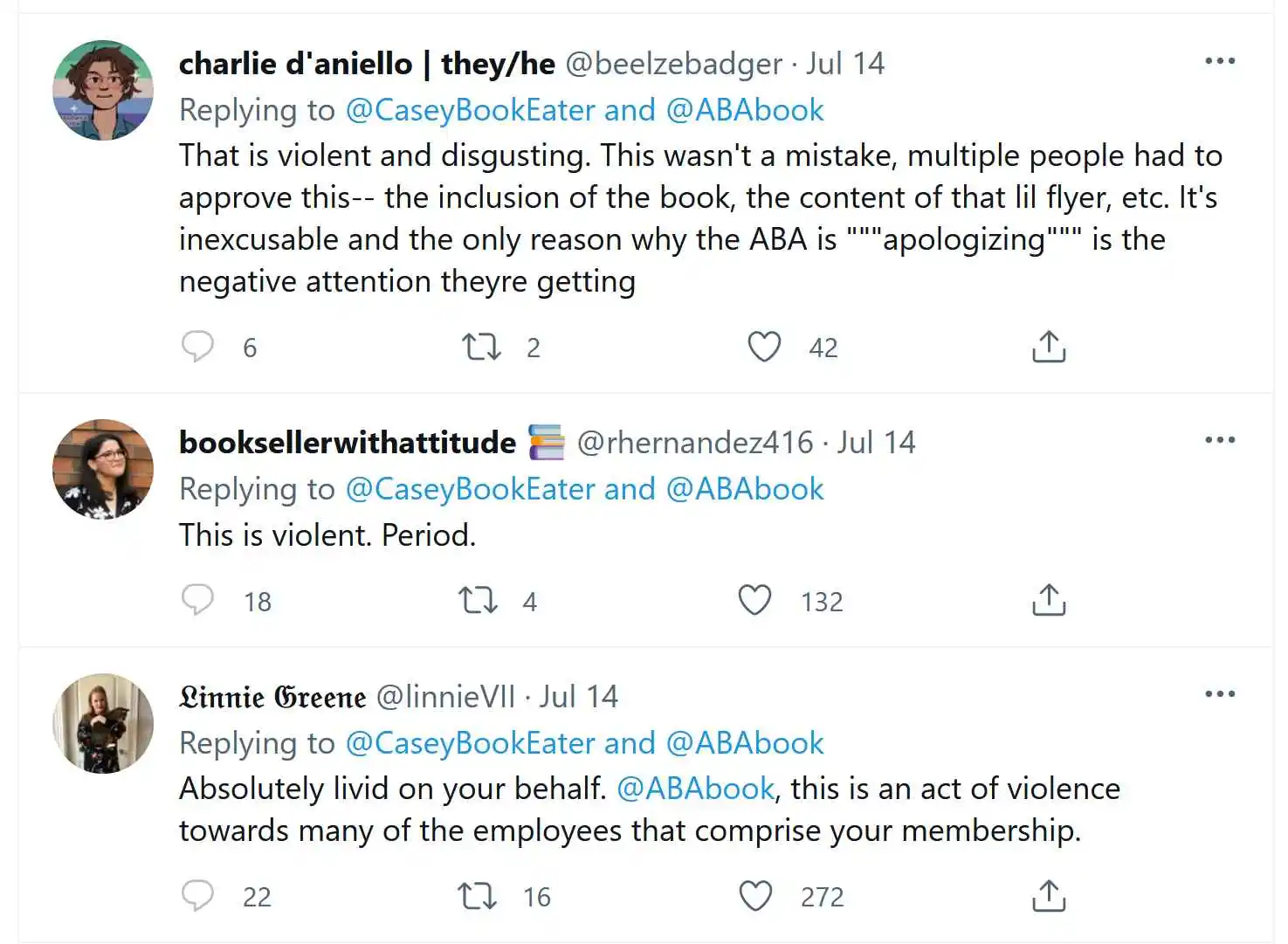Like charlie d'aniello's tweet with 42 likes

coord(764,347)
